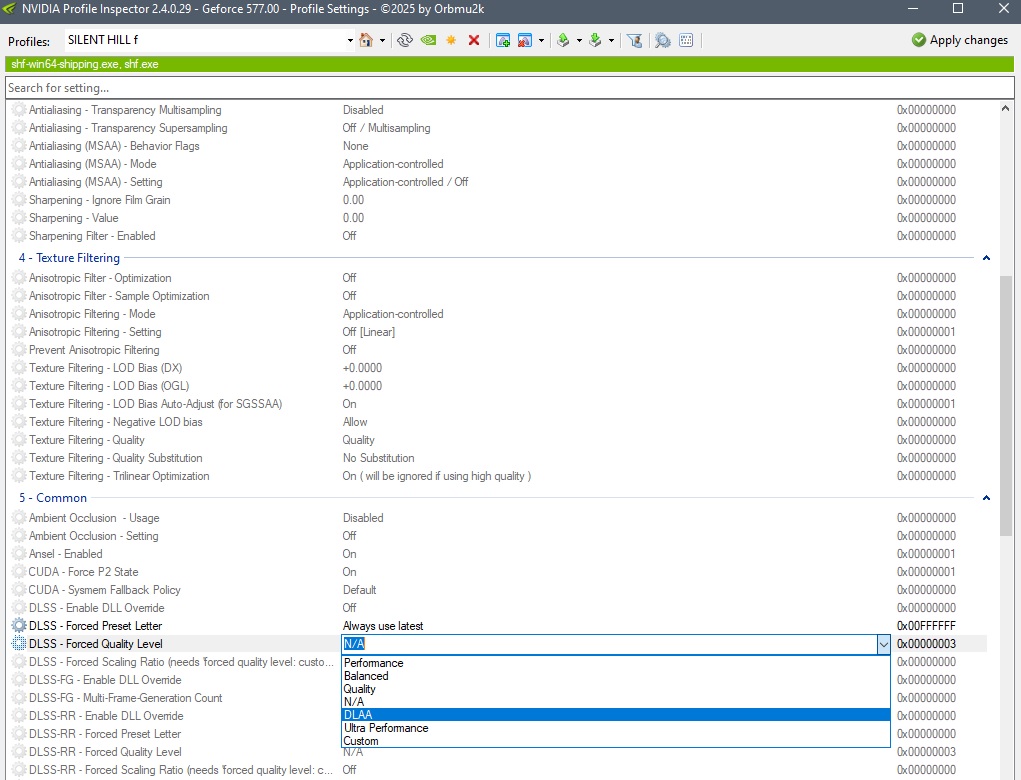The image size is (1021, 780).
Task: Click the scroll up arrow of the settings list
Action: 1005,109
